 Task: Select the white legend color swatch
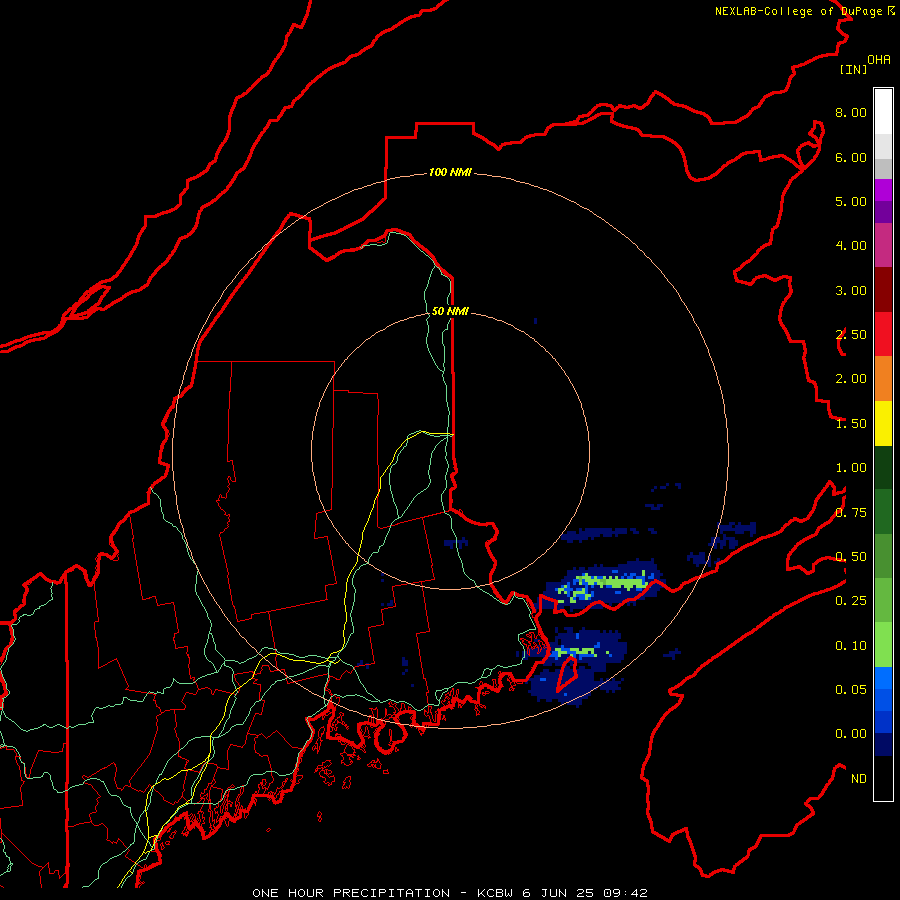(883, 112)
